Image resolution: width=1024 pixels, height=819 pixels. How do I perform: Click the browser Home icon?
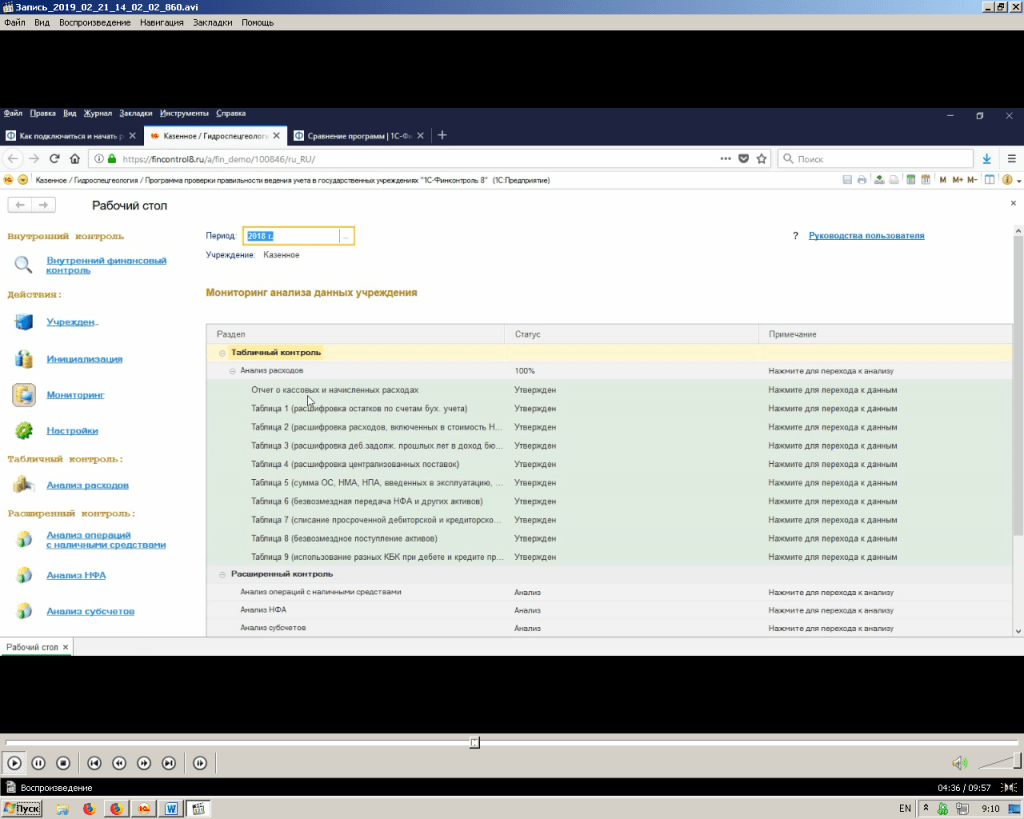[75, 159]
